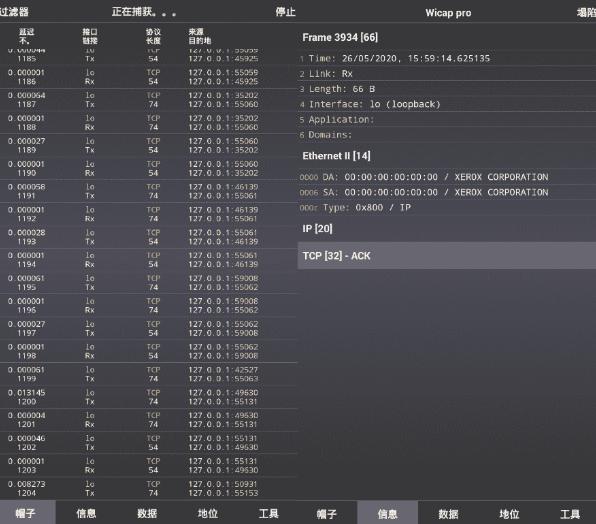Open packet row number 1188

149,122
